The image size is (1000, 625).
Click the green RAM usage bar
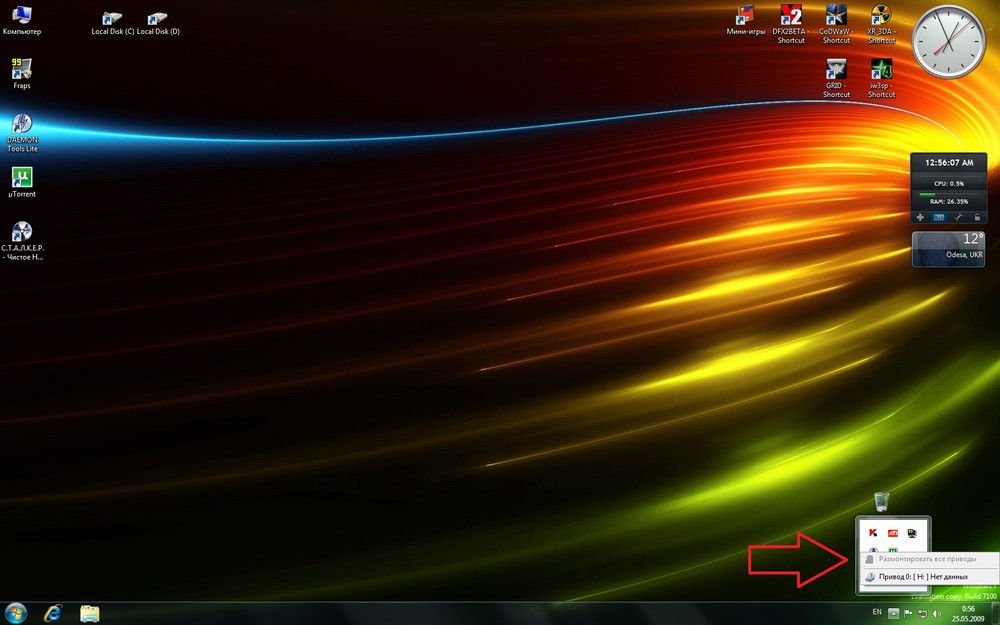[x=927, y=194]
